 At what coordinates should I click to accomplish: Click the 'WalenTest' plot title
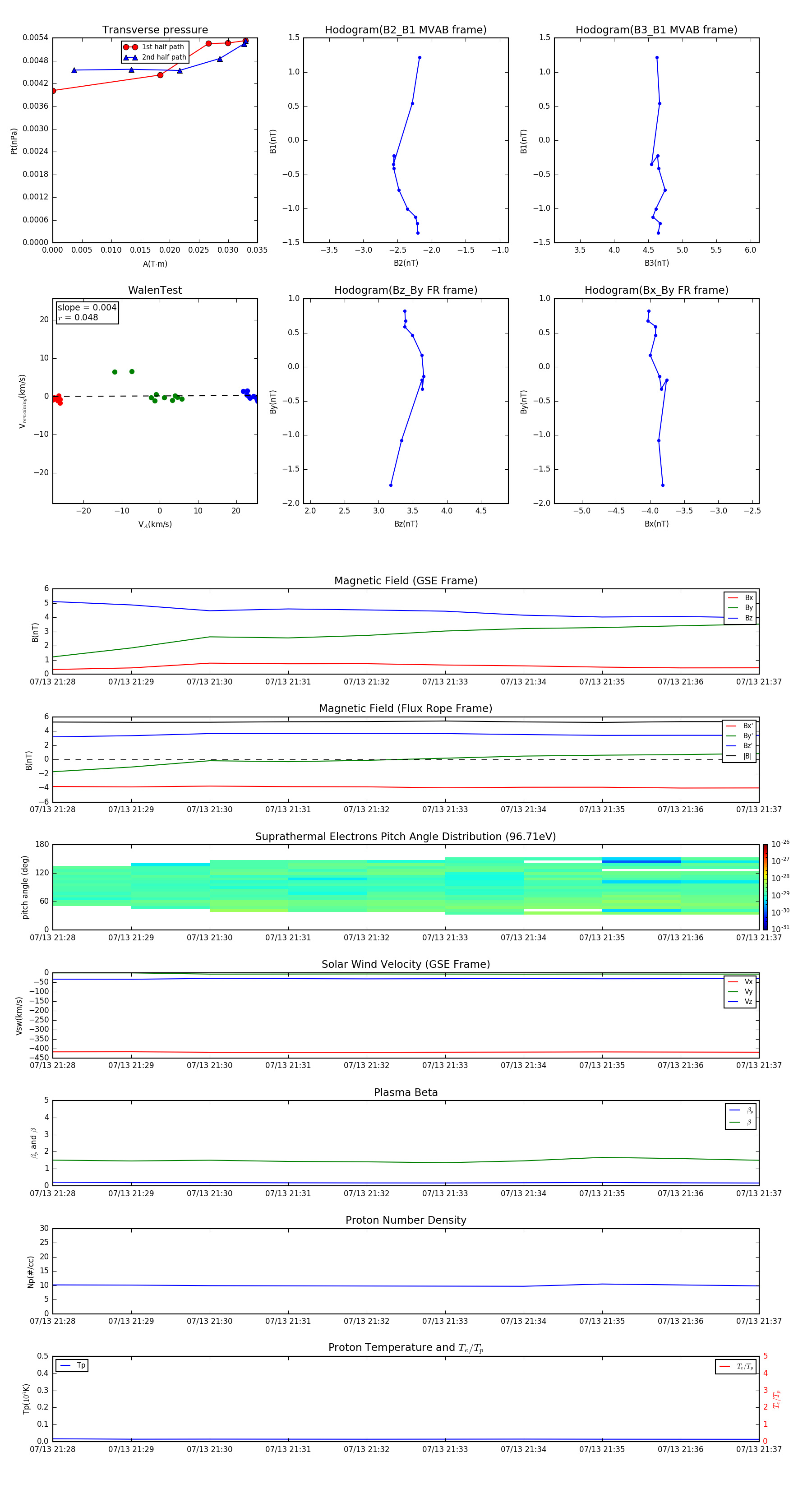click(x=155, y=290)
